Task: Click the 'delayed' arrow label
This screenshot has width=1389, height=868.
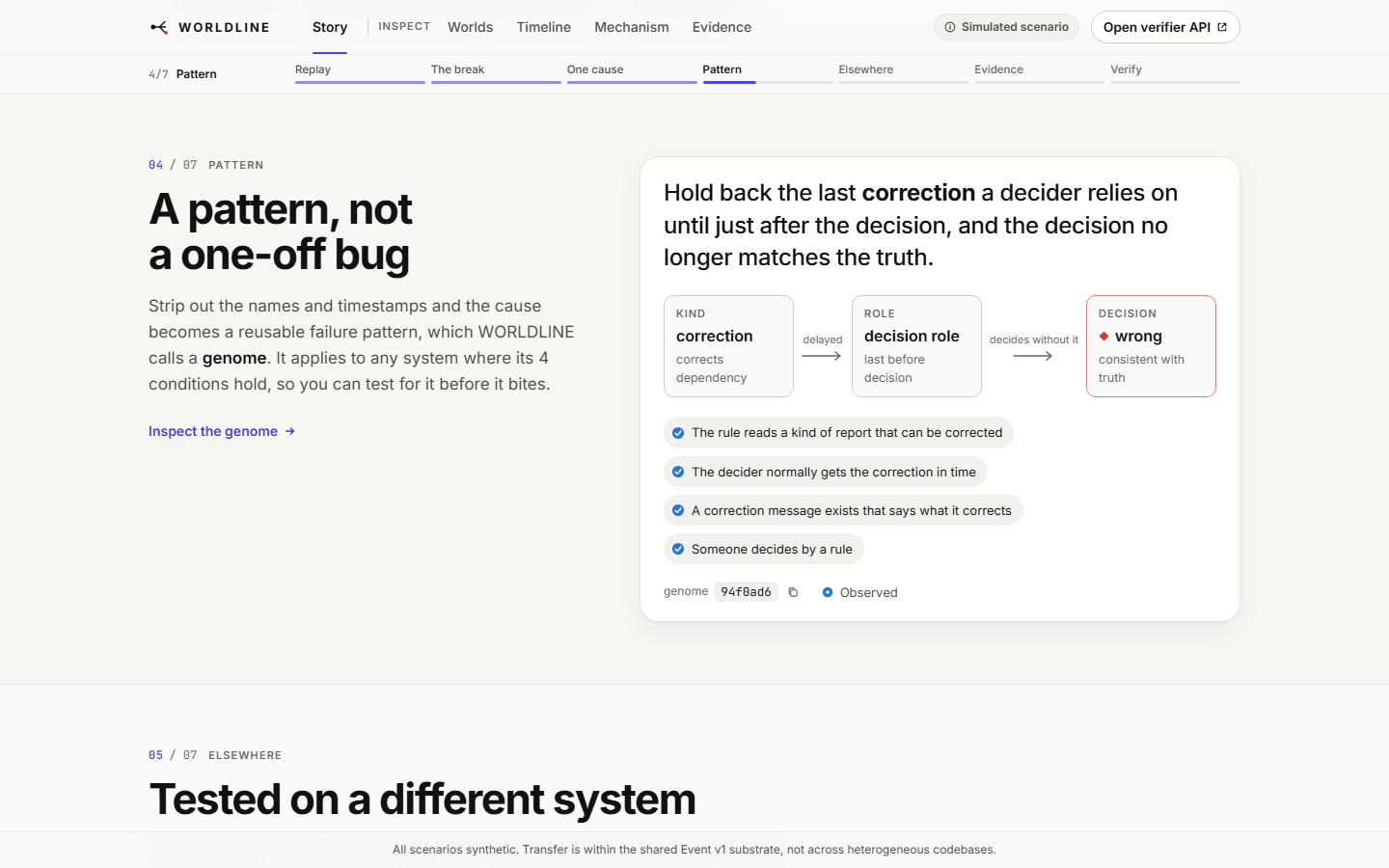Action: pyautogui.click(x=823, y=339)
